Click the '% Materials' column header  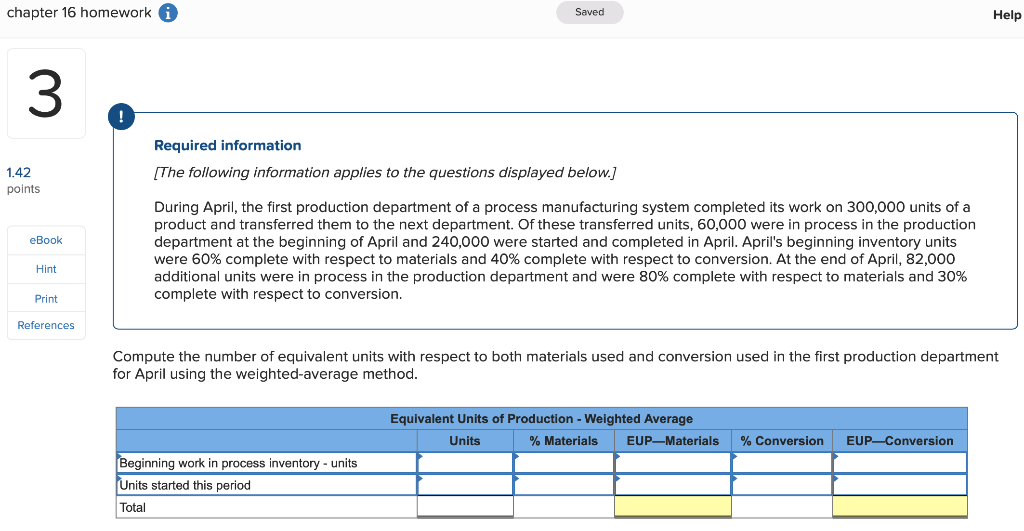pos(564,441)
